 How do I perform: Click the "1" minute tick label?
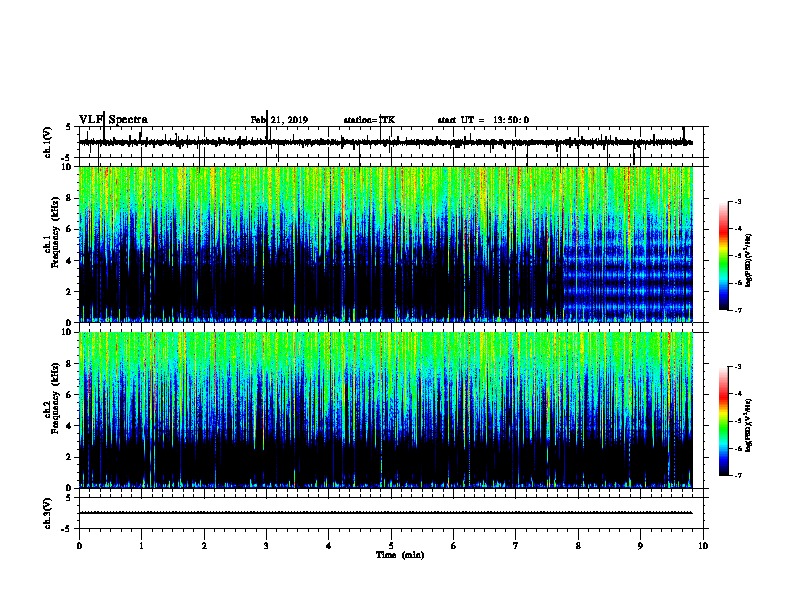point(141,546)
